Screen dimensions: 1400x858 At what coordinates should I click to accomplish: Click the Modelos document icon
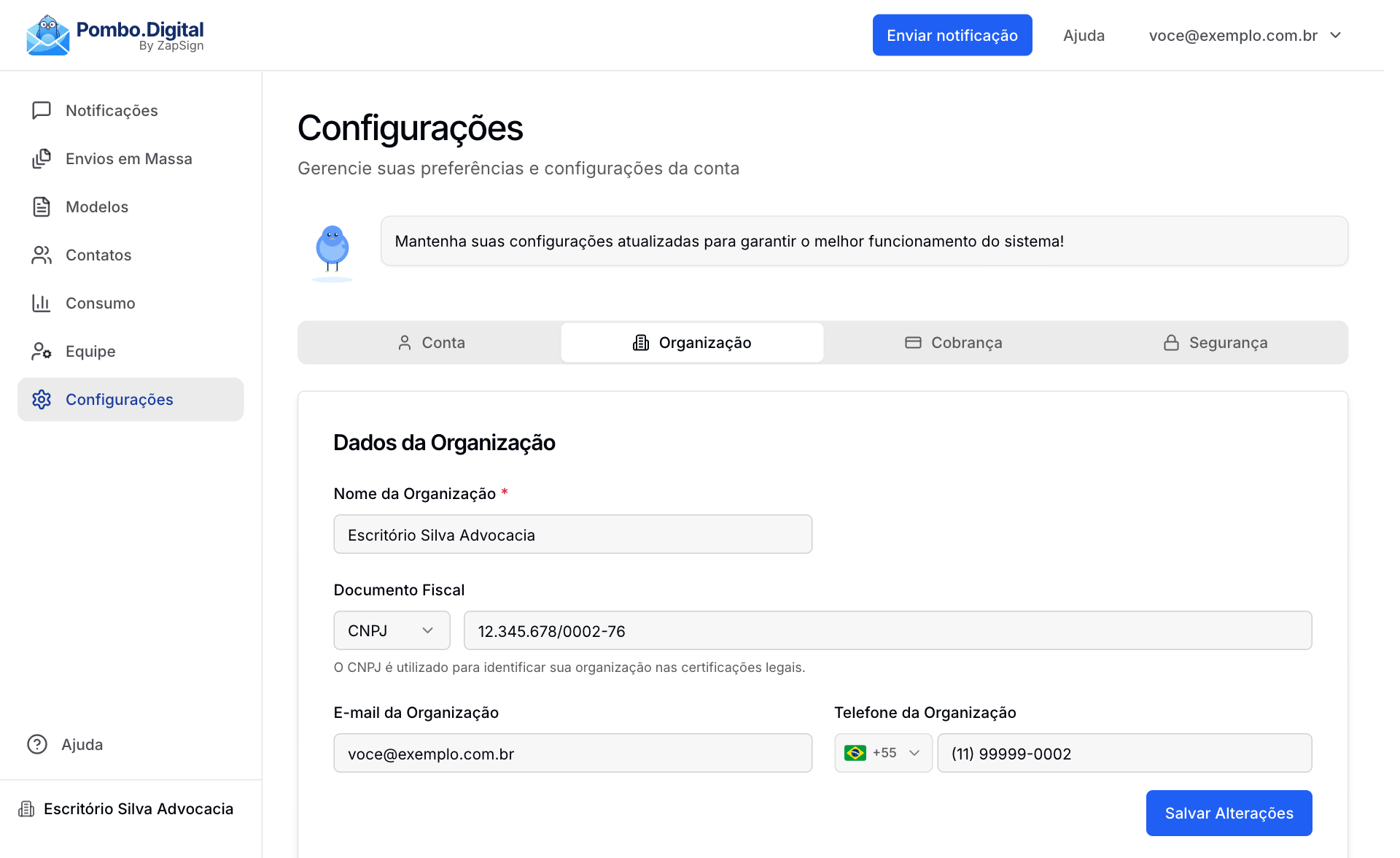[x=42, y=206]
